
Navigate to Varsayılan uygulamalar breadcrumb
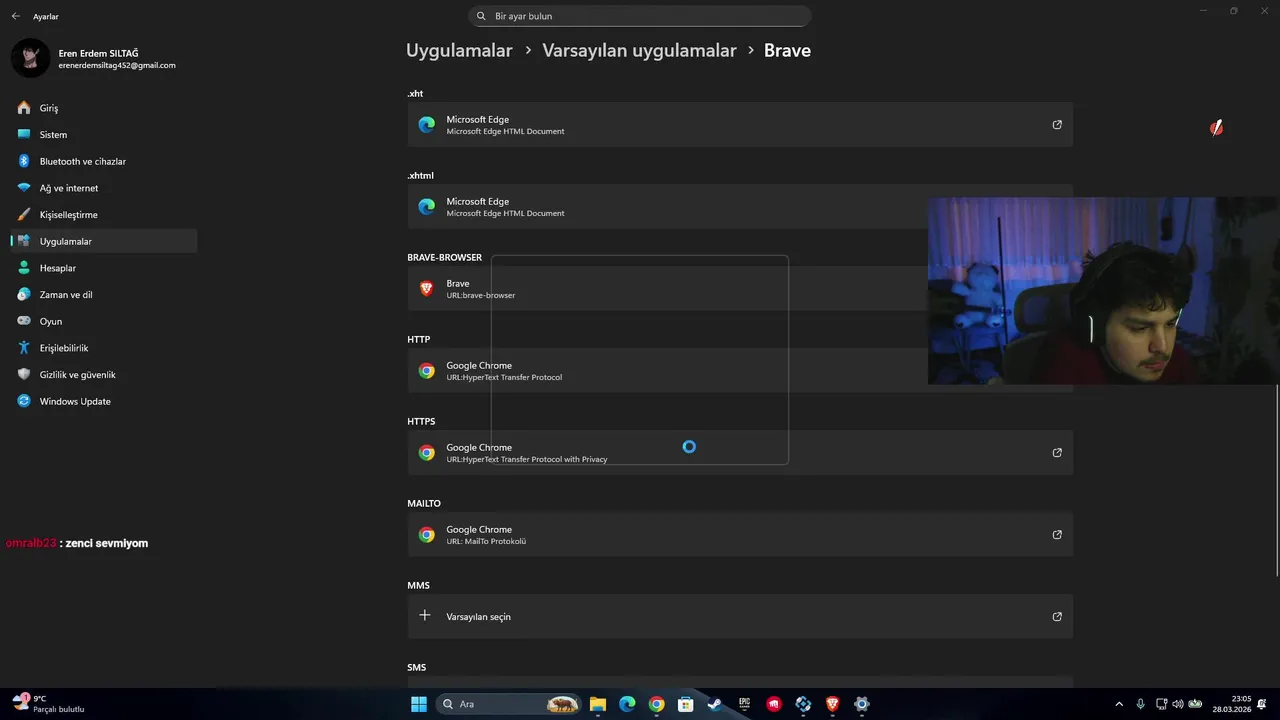tap(639, 50)
